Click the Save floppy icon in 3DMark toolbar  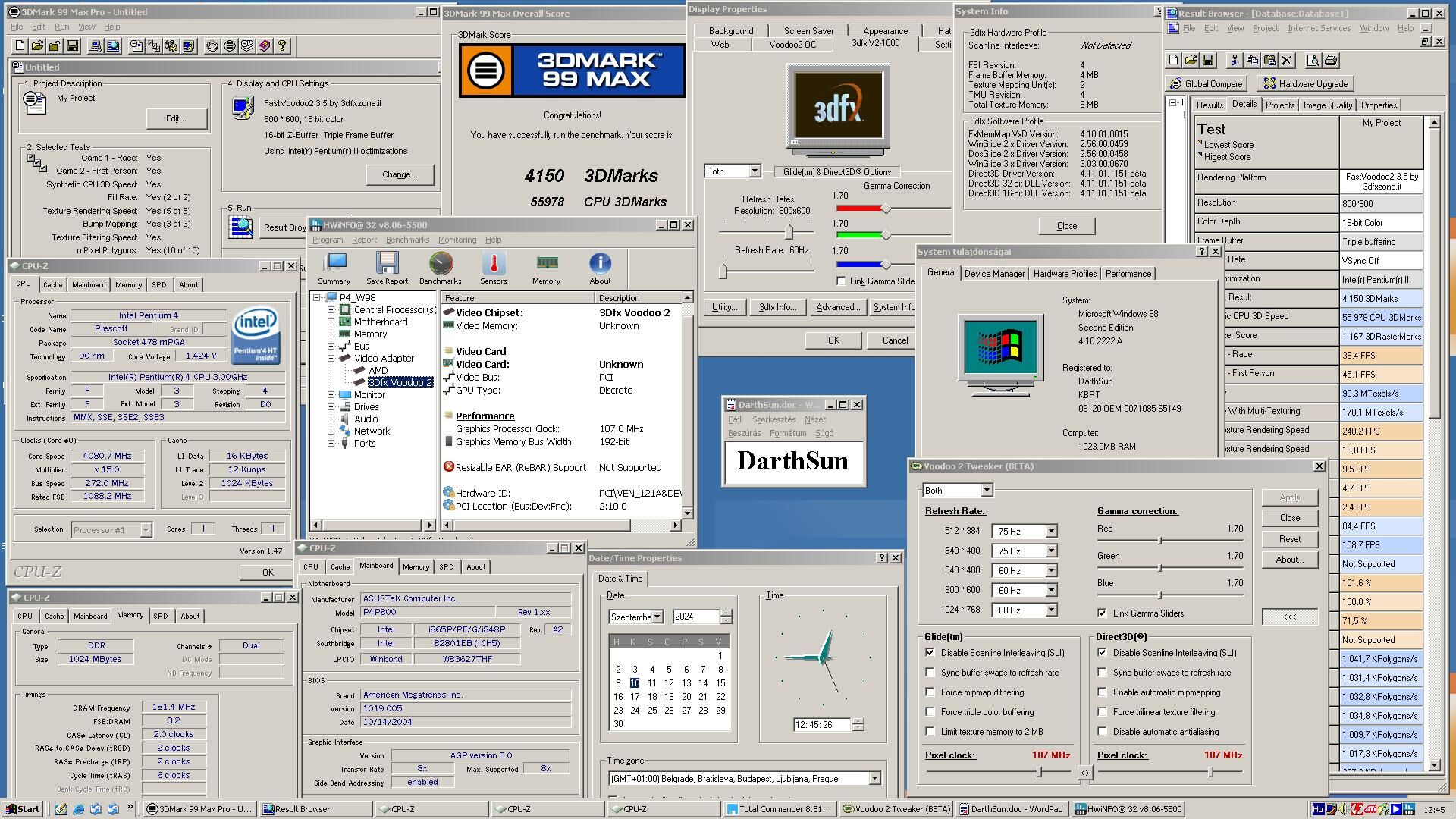(x=72, y=46)
